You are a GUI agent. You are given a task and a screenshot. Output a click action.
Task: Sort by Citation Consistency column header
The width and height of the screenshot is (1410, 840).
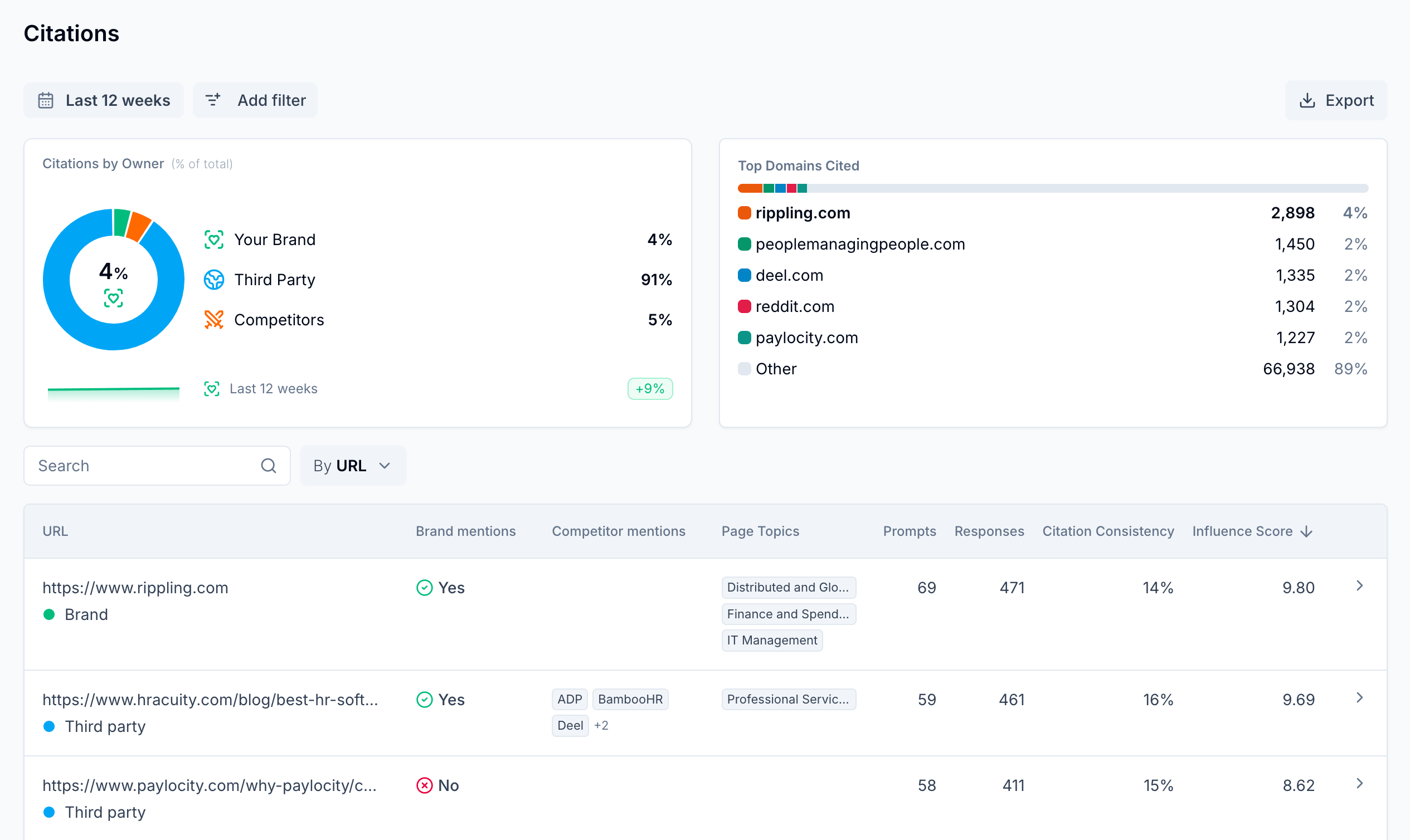[1107, 531]
